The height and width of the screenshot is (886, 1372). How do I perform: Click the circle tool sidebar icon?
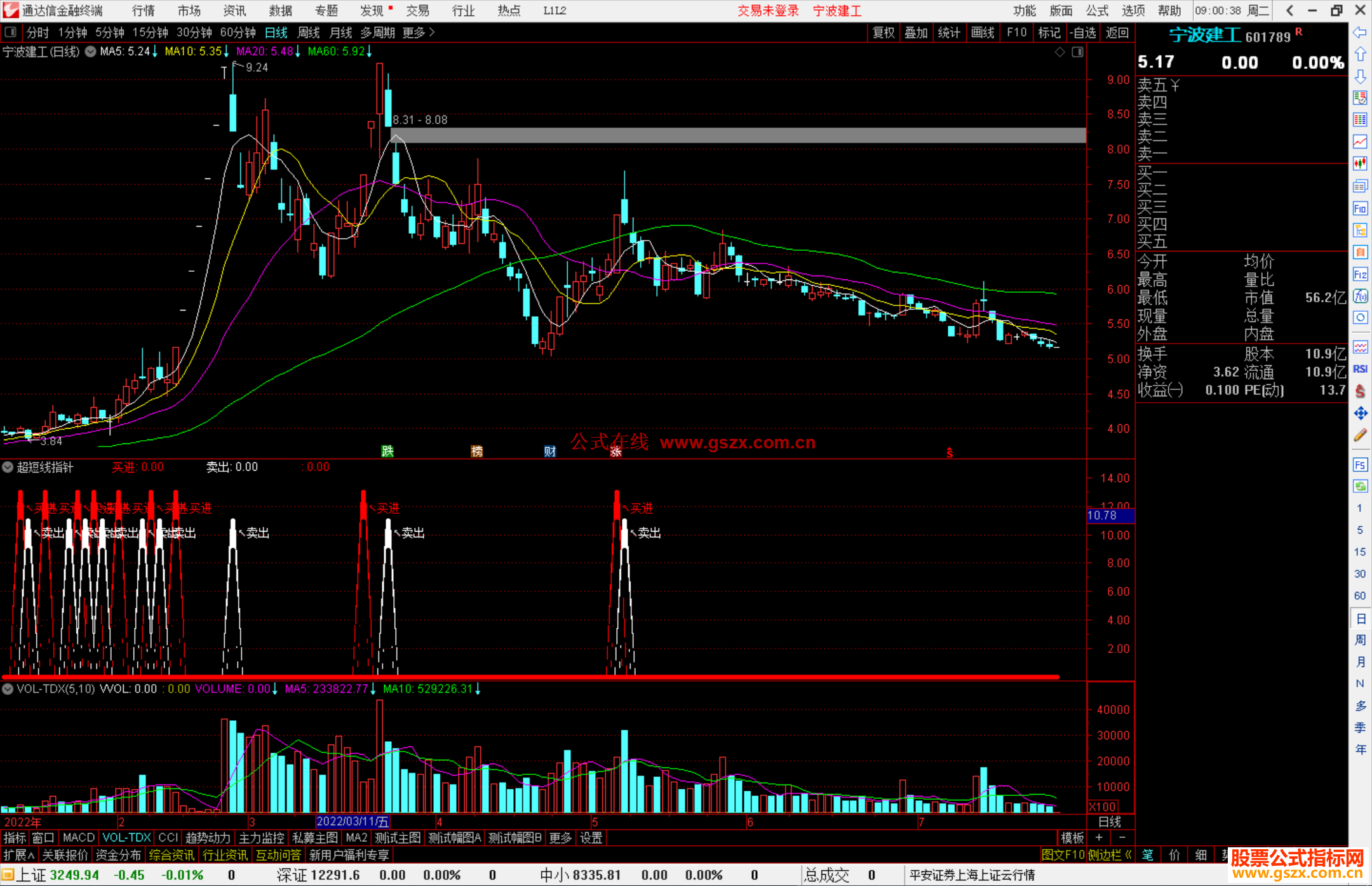[x=1360, y=318]
